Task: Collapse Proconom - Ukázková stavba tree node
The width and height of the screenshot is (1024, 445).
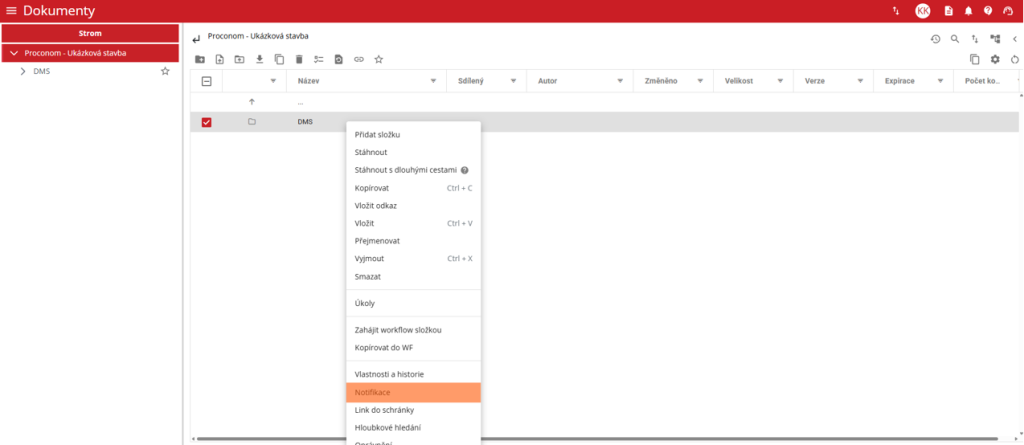Action: point(14,52)
